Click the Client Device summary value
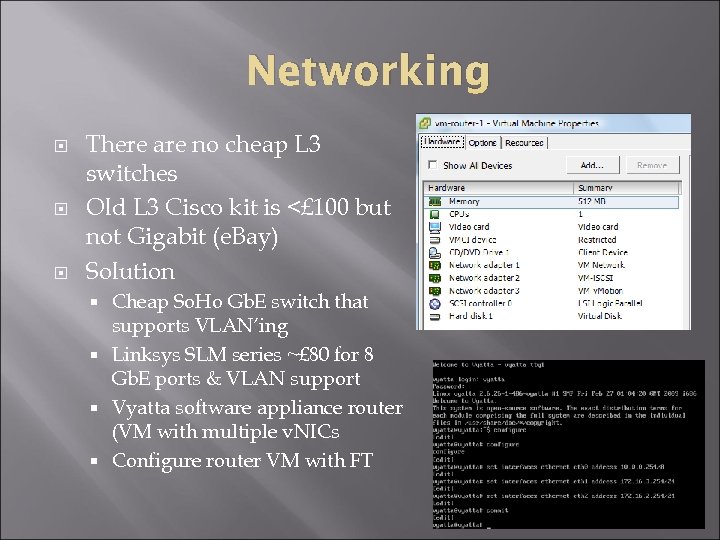The image size is (720, 540). coord(602,253)
